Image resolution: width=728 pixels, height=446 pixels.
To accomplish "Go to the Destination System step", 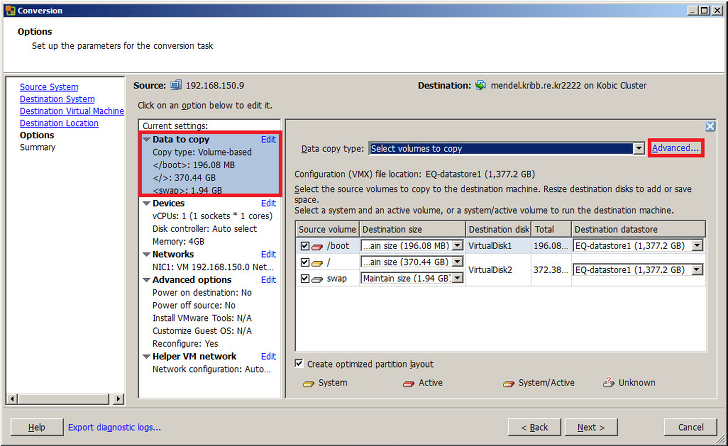I will [57, 99].
